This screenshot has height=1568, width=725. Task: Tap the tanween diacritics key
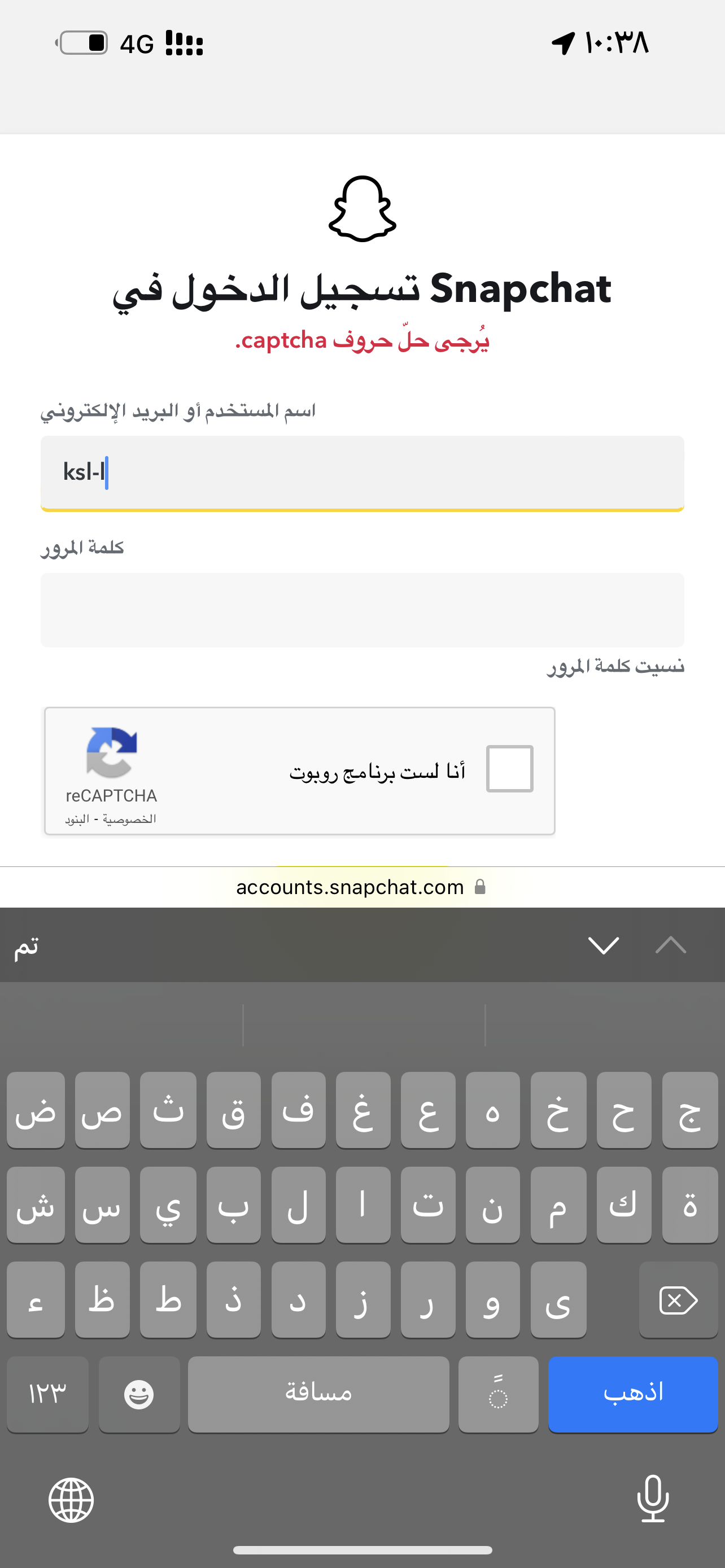[x=498, y=1394]
